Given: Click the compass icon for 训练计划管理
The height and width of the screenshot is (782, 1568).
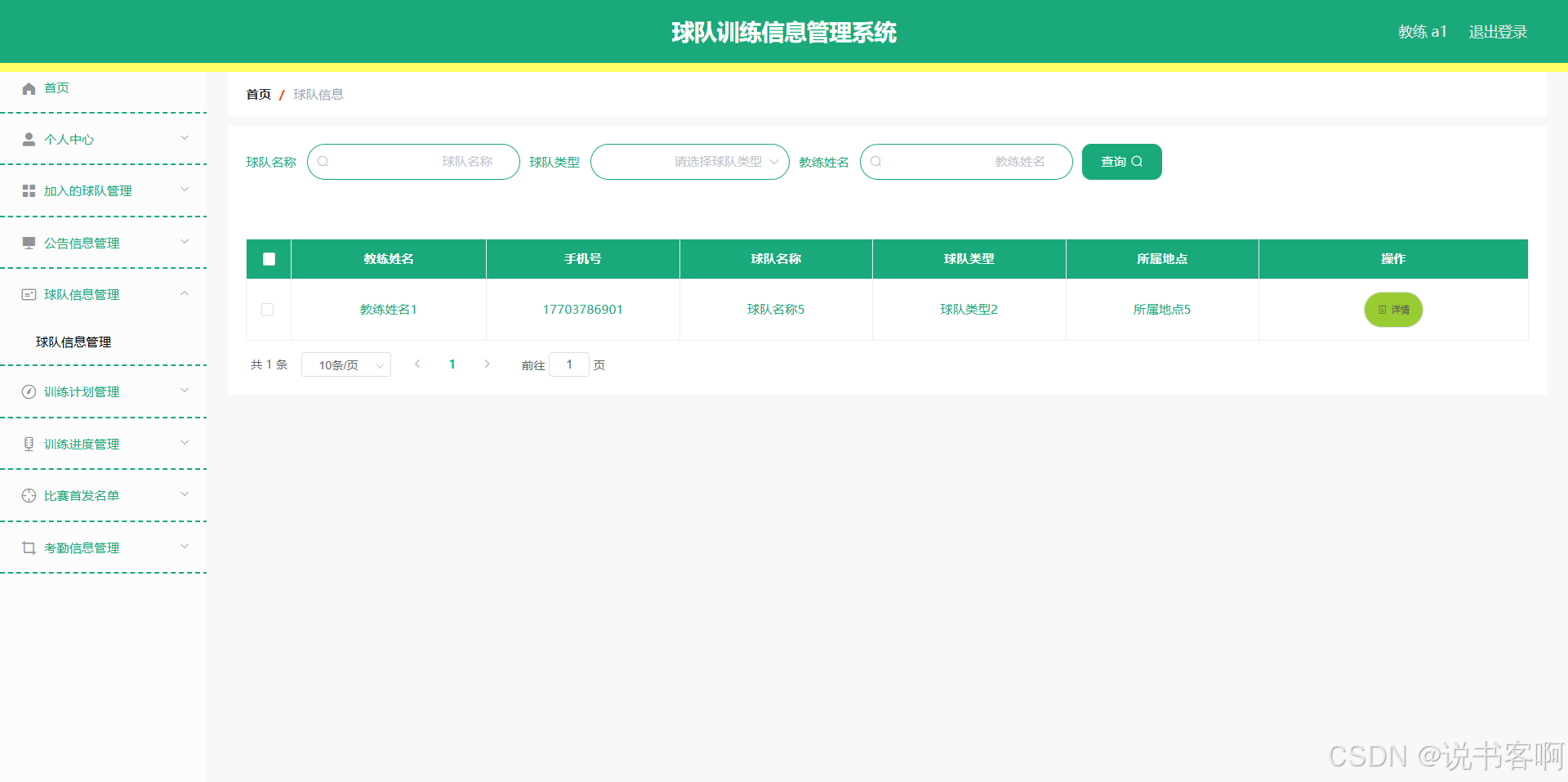Looking at the screenshot, I should [29, 392].
